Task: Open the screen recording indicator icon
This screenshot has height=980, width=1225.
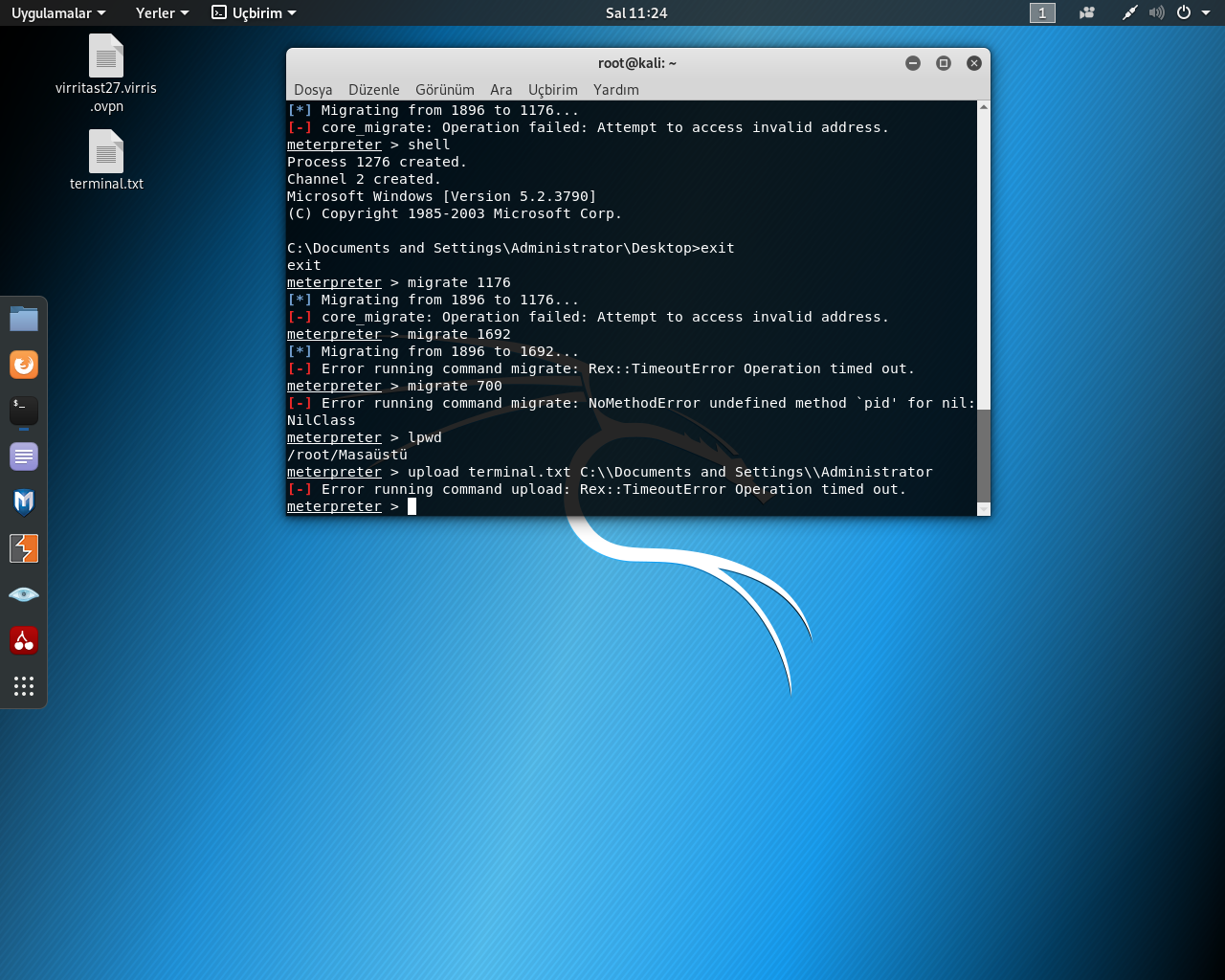Action: coord(1087,12)
